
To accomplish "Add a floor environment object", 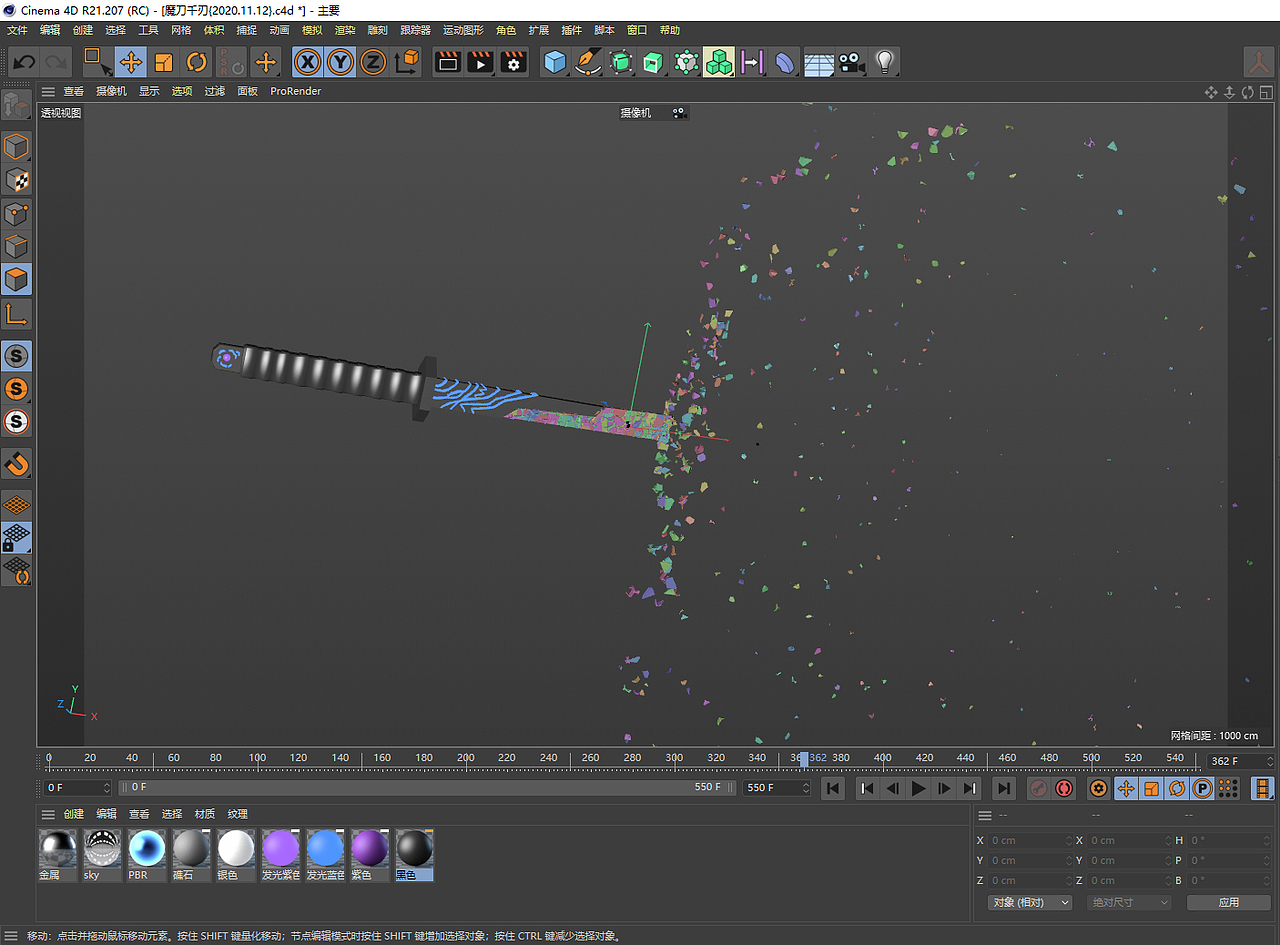I will coord(818,63).
